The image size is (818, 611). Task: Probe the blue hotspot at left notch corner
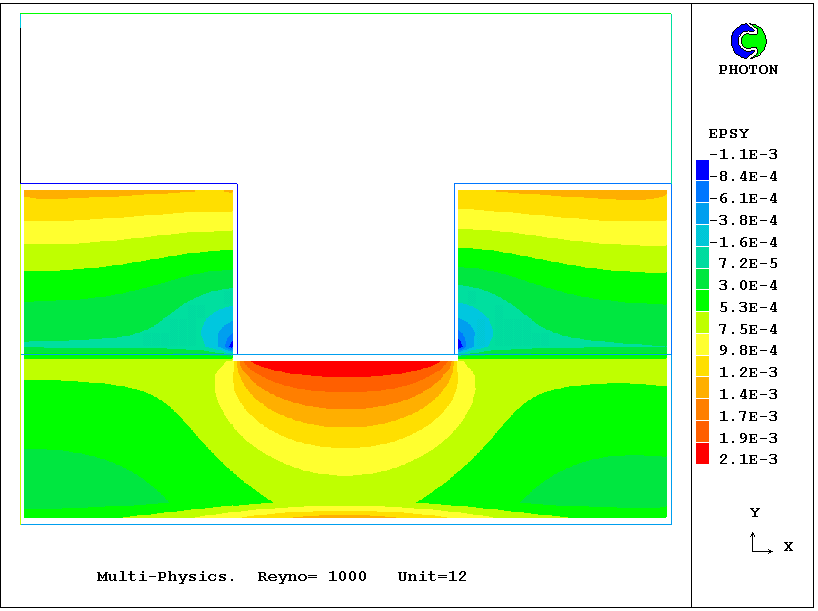pos(226,335)
